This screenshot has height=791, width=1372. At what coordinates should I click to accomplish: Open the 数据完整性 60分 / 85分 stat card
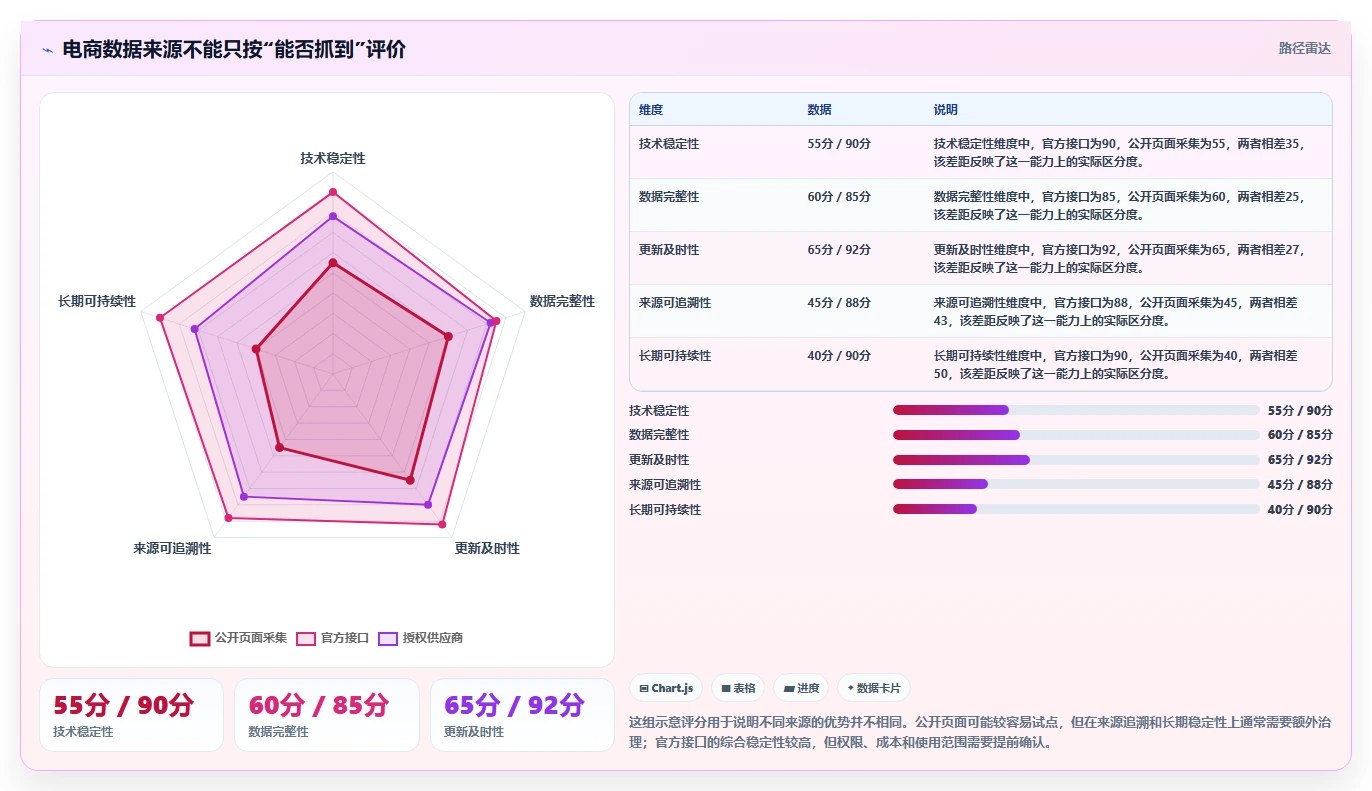[327, 715]
